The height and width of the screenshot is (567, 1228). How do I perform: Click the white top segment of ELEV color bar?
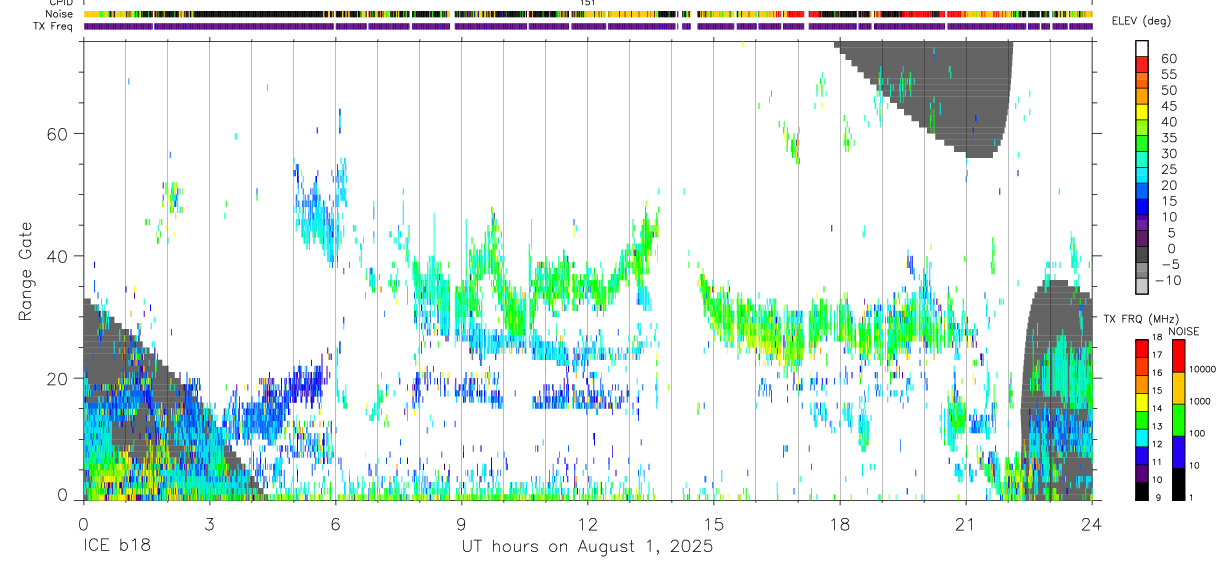pyautogui.click(x=1141, y=48)
